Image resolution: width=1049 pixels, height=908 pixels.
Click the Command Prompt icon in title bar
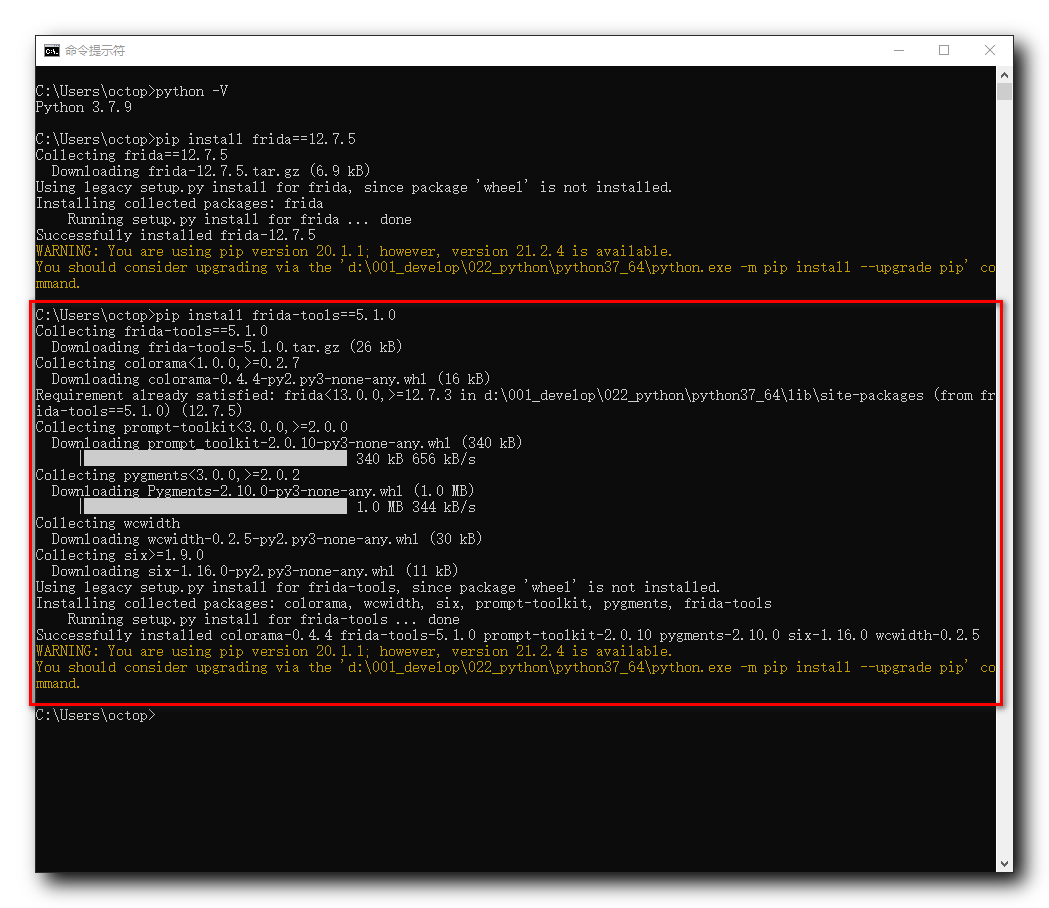click(x=51, y=50)
